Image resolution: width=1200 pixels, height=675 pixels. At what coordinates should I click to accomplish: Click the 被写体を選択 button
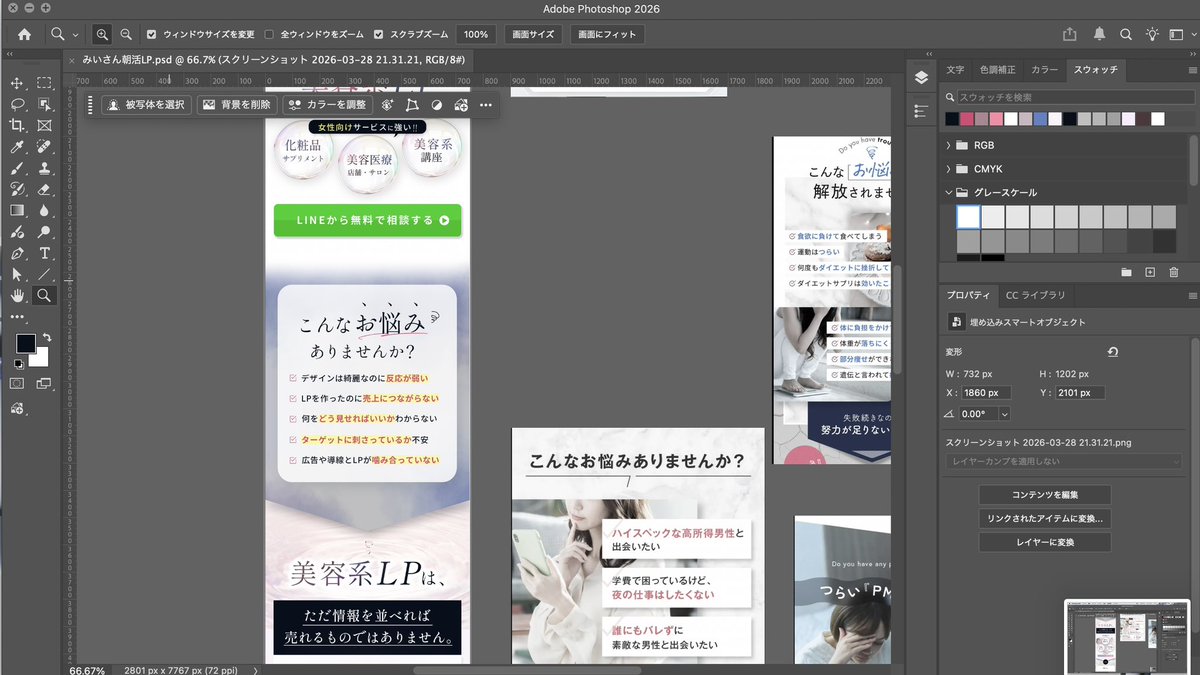(144, 104)
